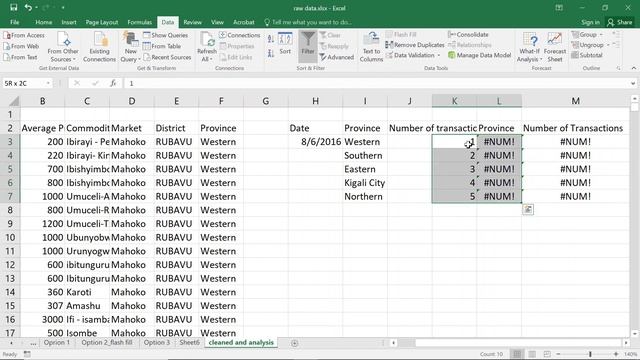This screenshot has width=640, height=360.
Task: Click the Connections button
Action: click(240, 36)
